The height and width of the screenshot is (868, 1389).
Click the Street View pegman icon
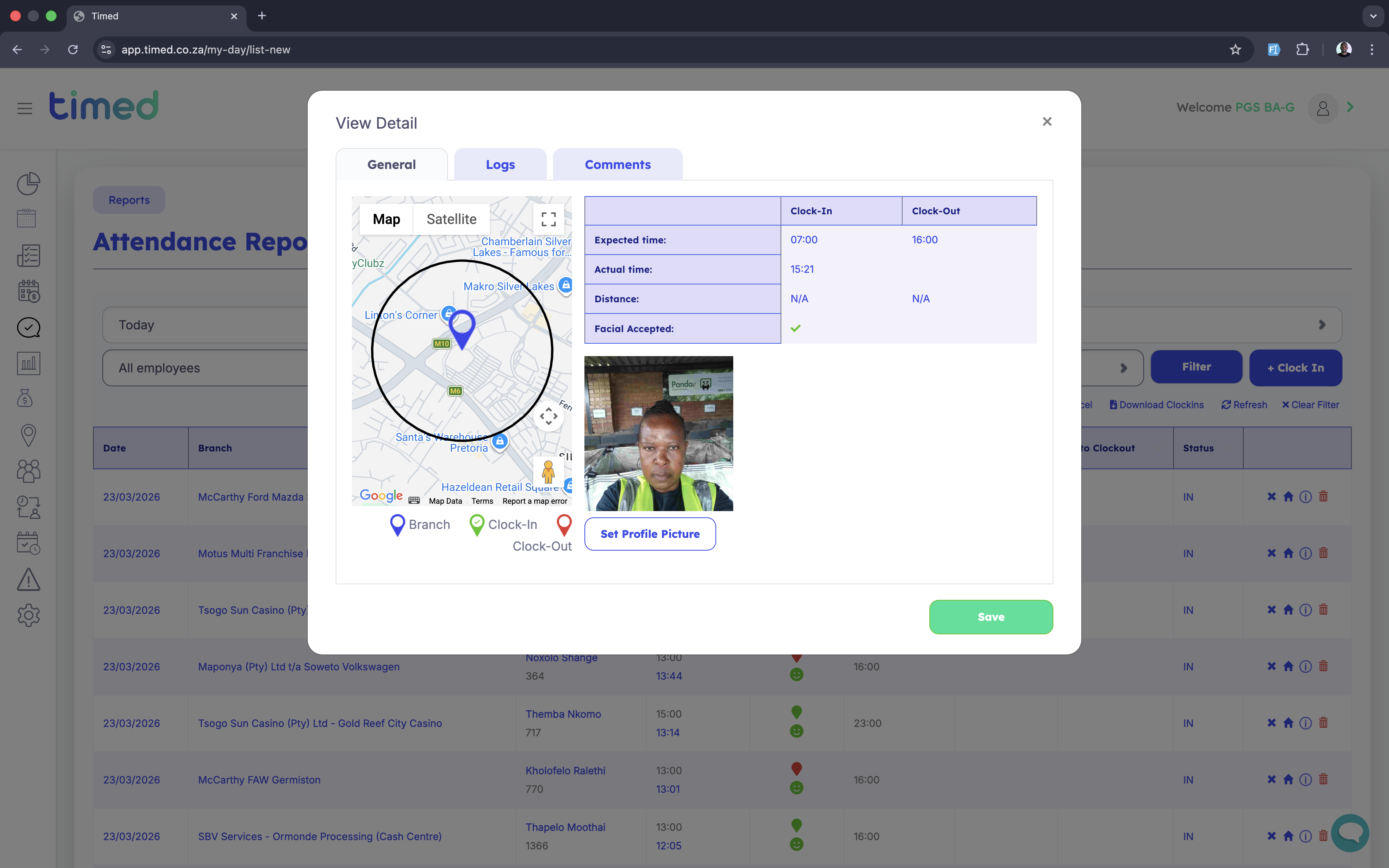point(548,472)
